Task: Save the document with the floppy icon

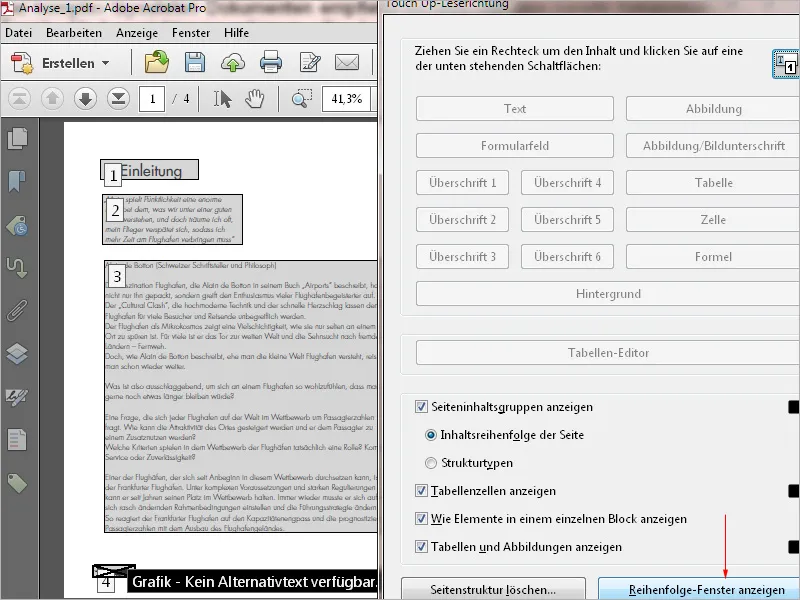Action: point(195,63)
